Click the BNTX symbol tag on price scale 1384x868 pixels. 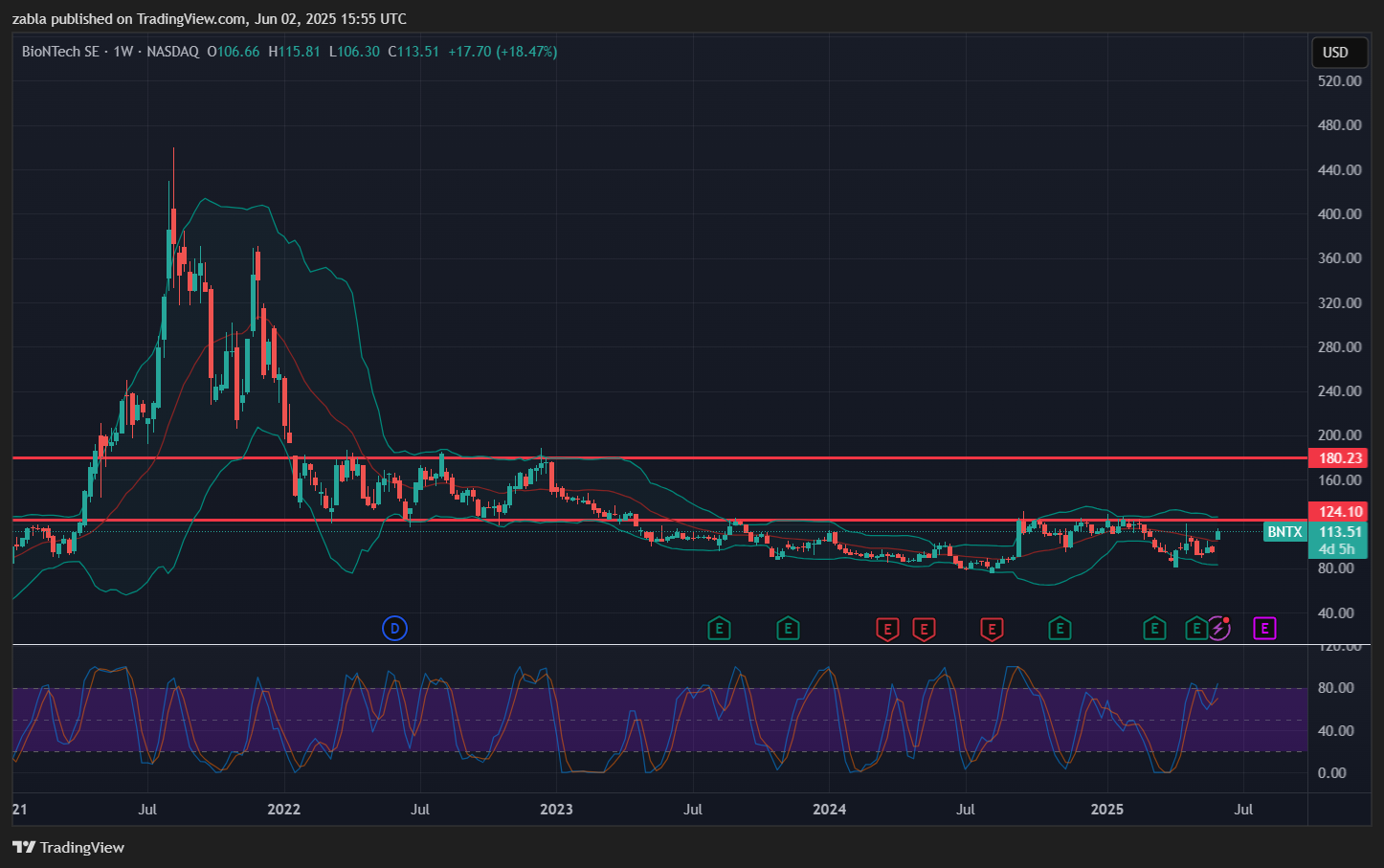click(x=1284, y=532)
